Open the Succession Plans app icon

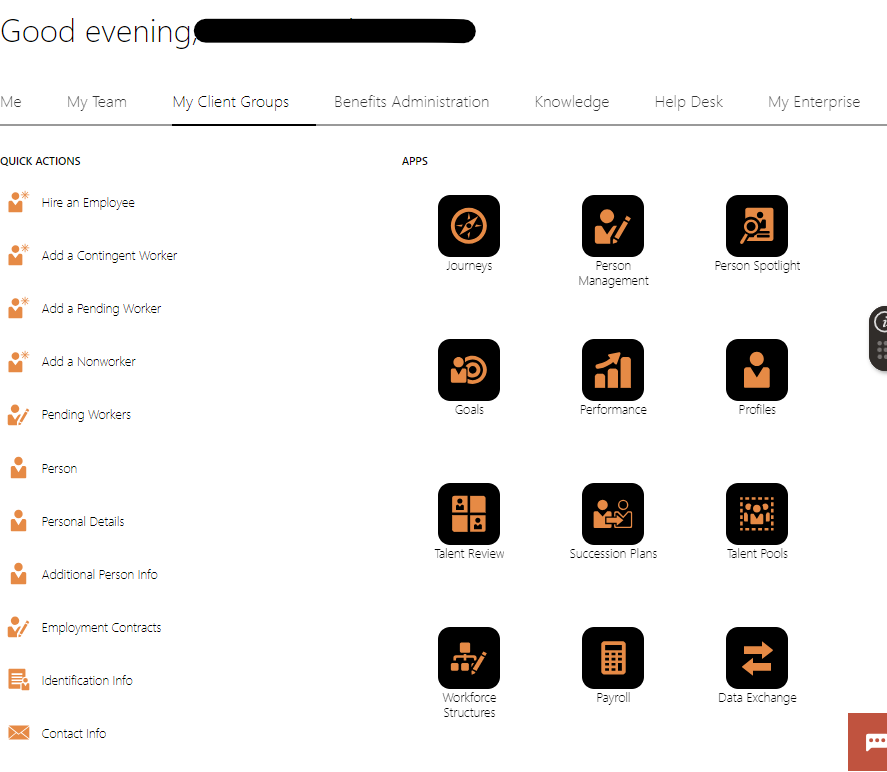(x=613, y=514)
